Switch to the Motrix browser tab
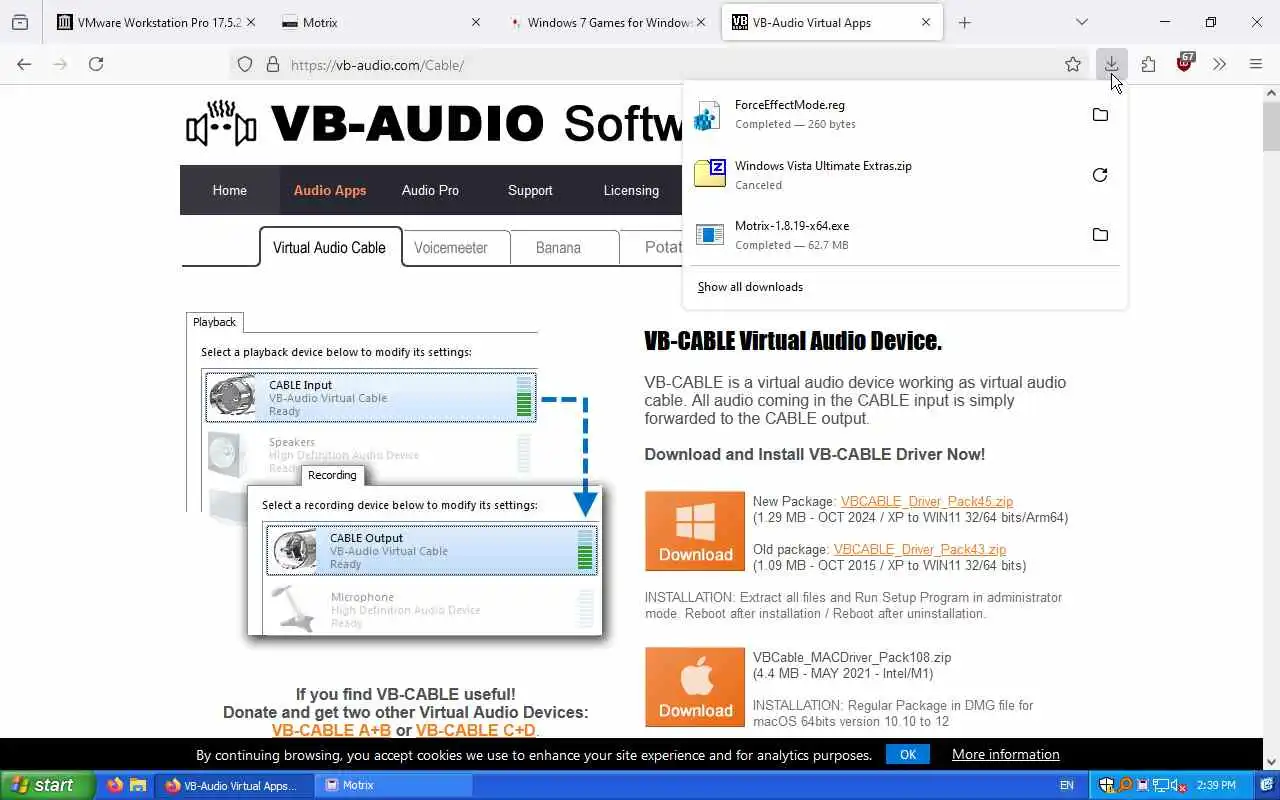 coord(380,22)
